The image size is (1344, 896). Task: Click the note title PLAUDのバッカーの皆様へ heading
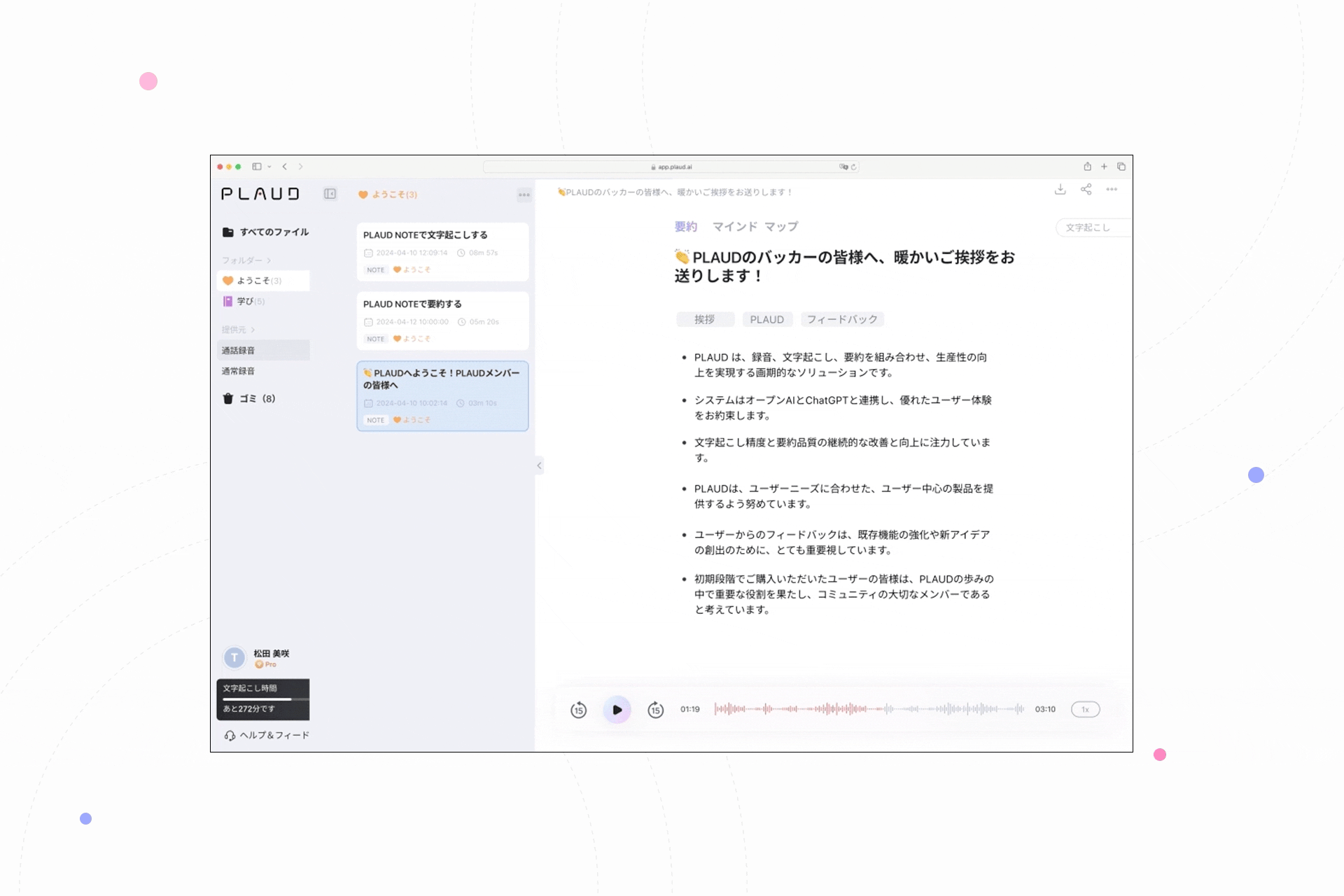[x=845, y=267]
